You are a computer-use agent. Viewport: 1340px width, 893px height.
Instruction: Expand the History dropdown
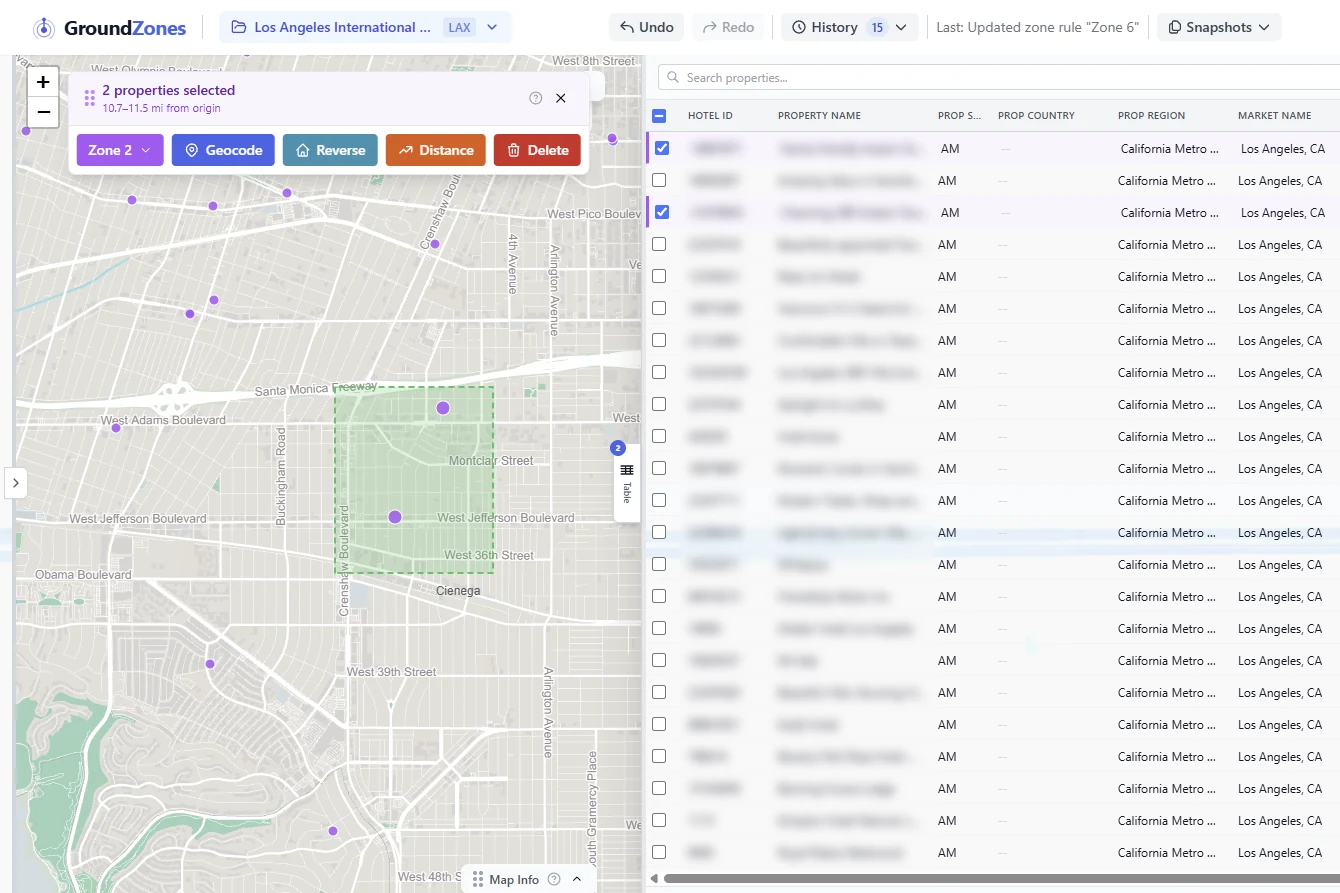(850, 27)
